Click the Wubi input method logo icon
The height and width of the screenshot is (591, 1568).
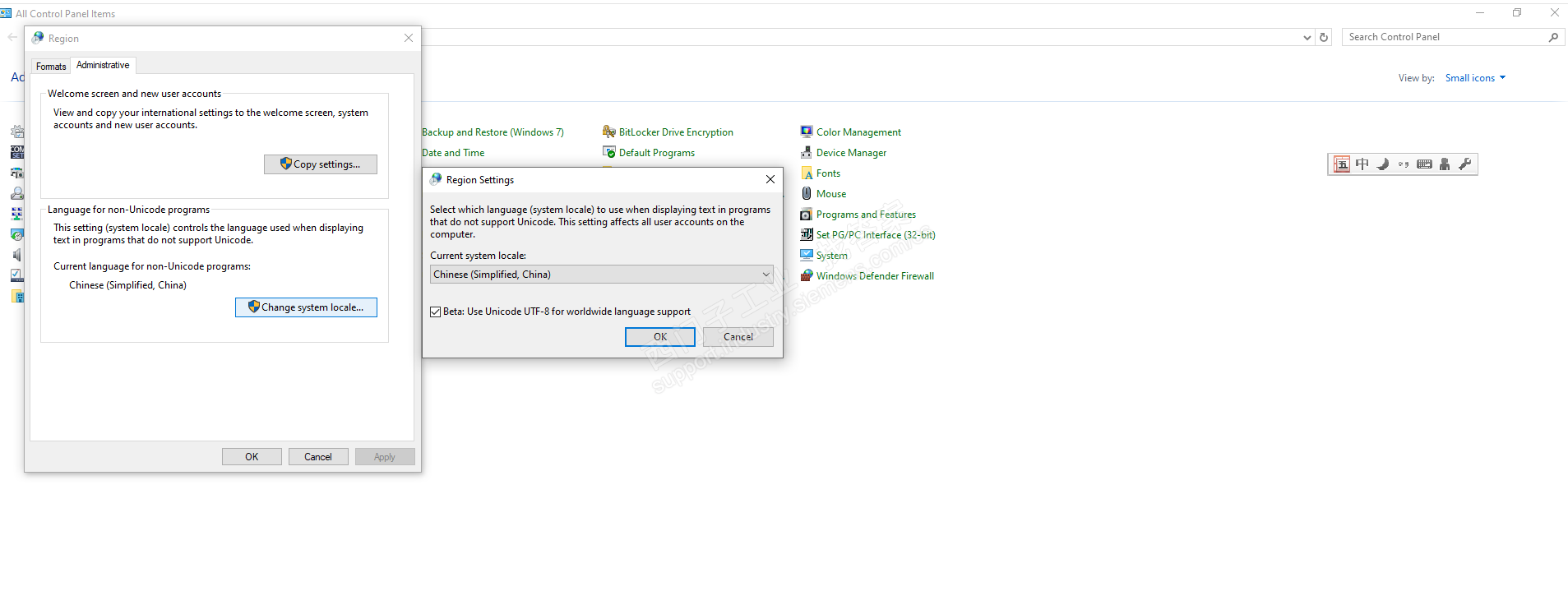coord(1342,164)
